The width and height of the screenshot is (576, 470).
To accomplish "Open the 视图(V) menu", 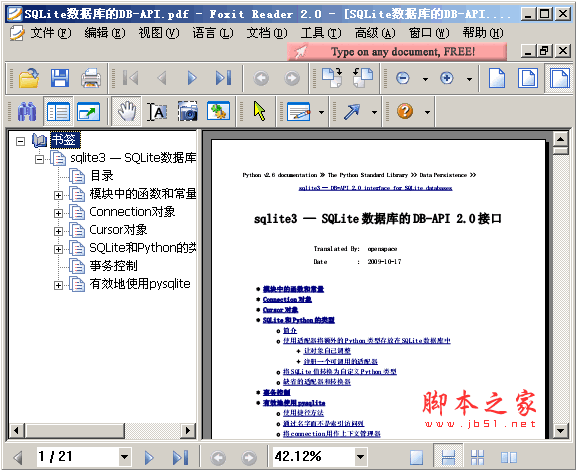I will tap(159, 33).
